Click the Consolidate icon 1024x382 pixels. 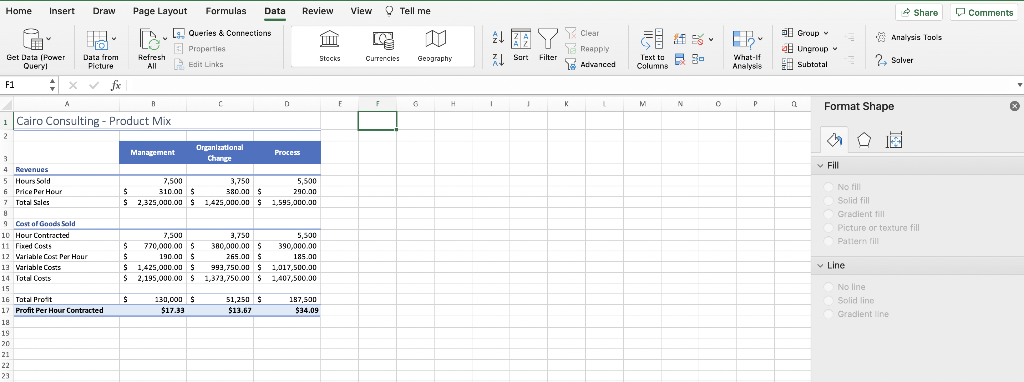pos(697,60)
